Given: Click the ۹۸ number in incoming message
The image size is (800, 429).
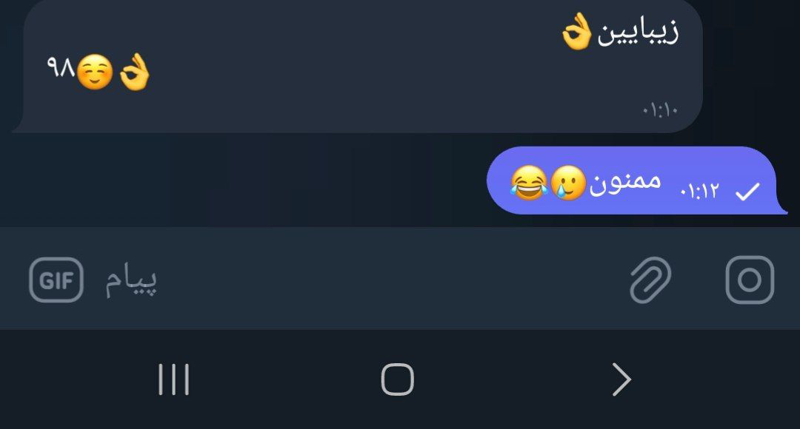Looking at the screenshot, I should coord(60,70).
